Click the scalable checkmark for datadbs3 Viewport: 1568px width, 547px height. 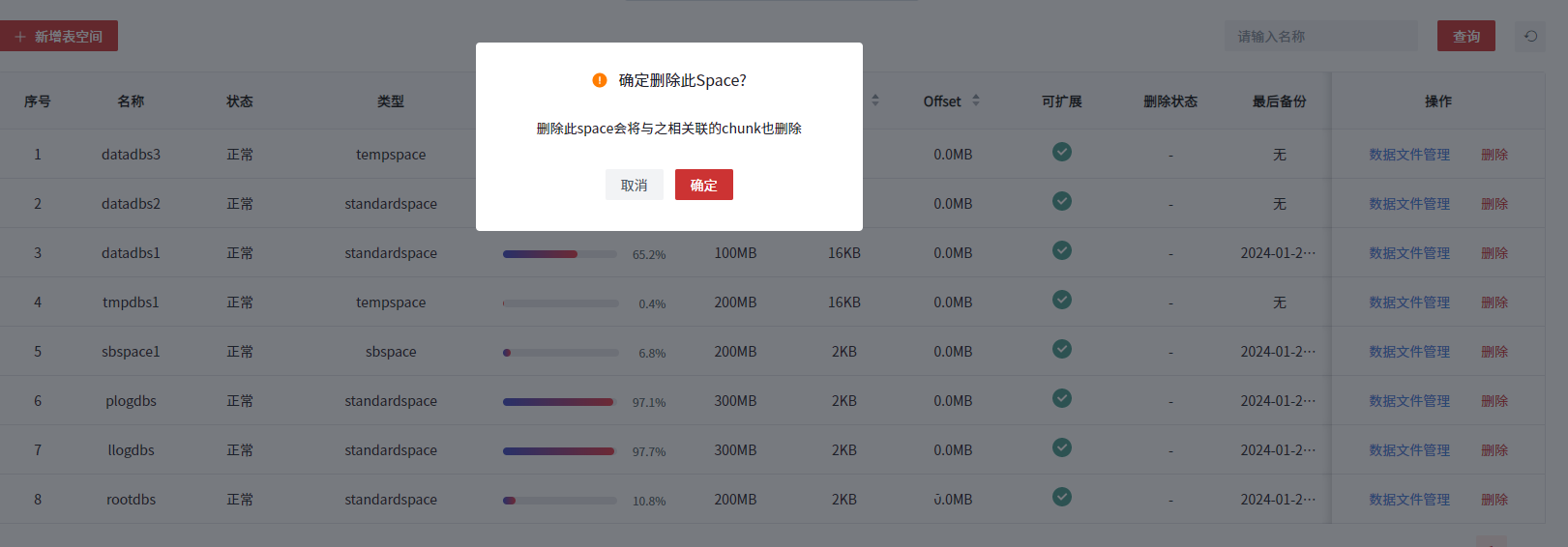pyautogui.click(x=1061, y=153)
